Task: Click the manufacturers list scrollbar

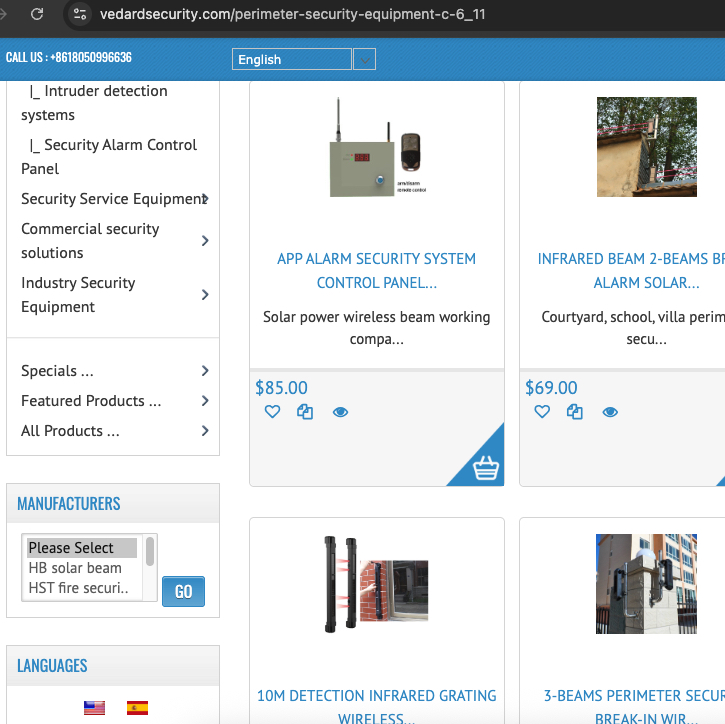Action: pos(150,551)
